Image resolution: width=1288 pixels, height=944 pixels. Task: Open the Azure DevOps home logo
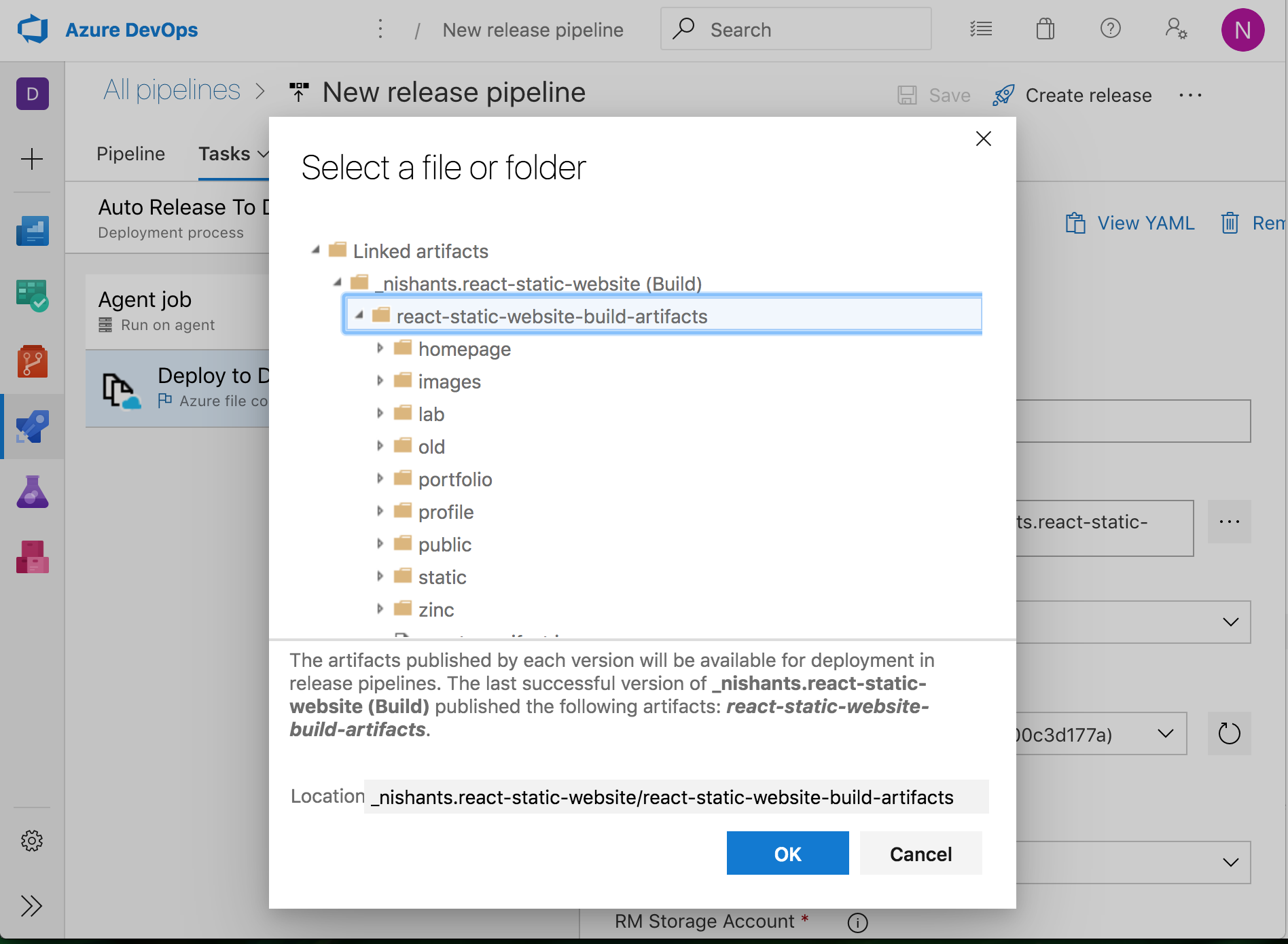[x=33, y=30]
